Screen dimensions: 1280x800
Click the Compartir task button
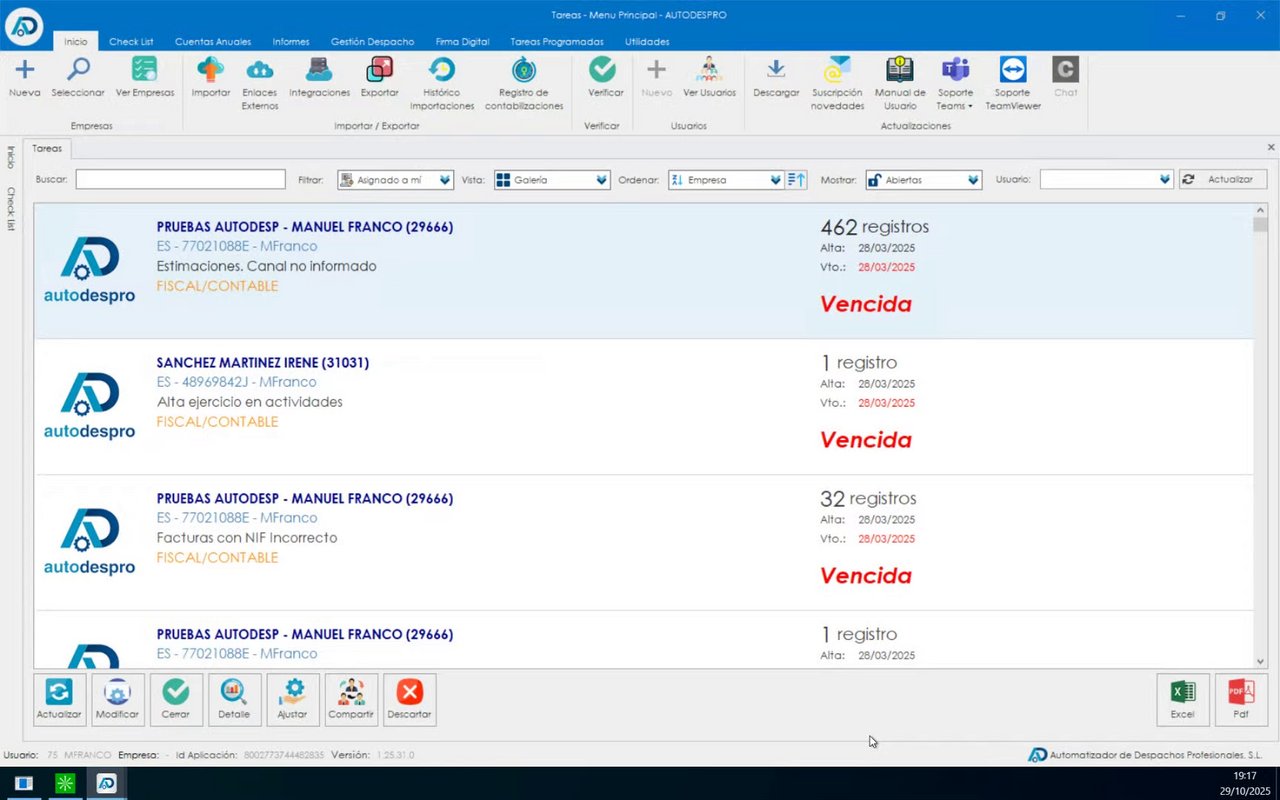click(x=351, y=699)
